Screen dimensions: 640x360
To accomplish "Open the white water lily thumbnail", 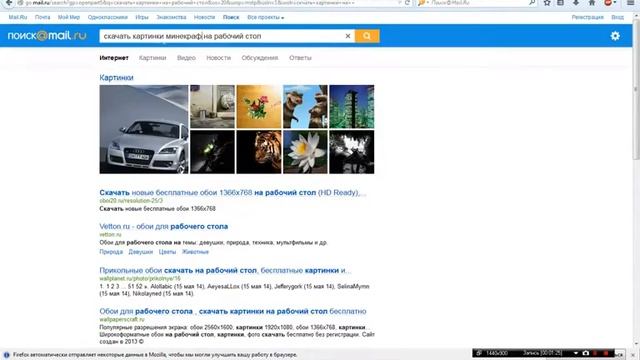I will coord(305,152).
